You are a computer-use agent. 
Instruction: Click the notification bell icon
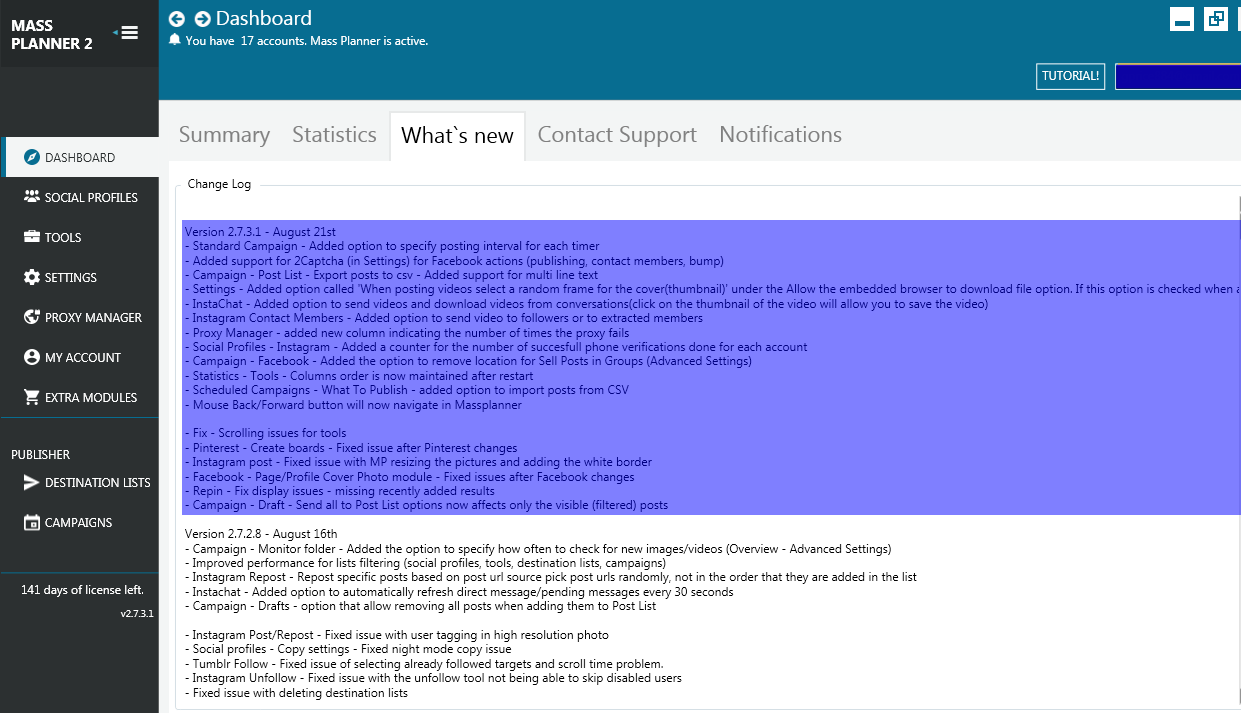175,40
